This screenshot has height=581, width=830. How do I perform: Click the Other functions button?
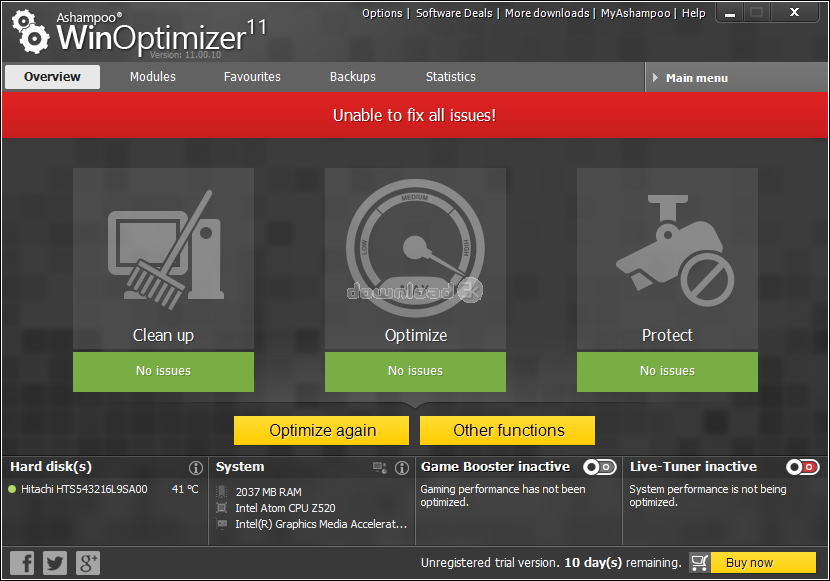[x=508, y=431]
